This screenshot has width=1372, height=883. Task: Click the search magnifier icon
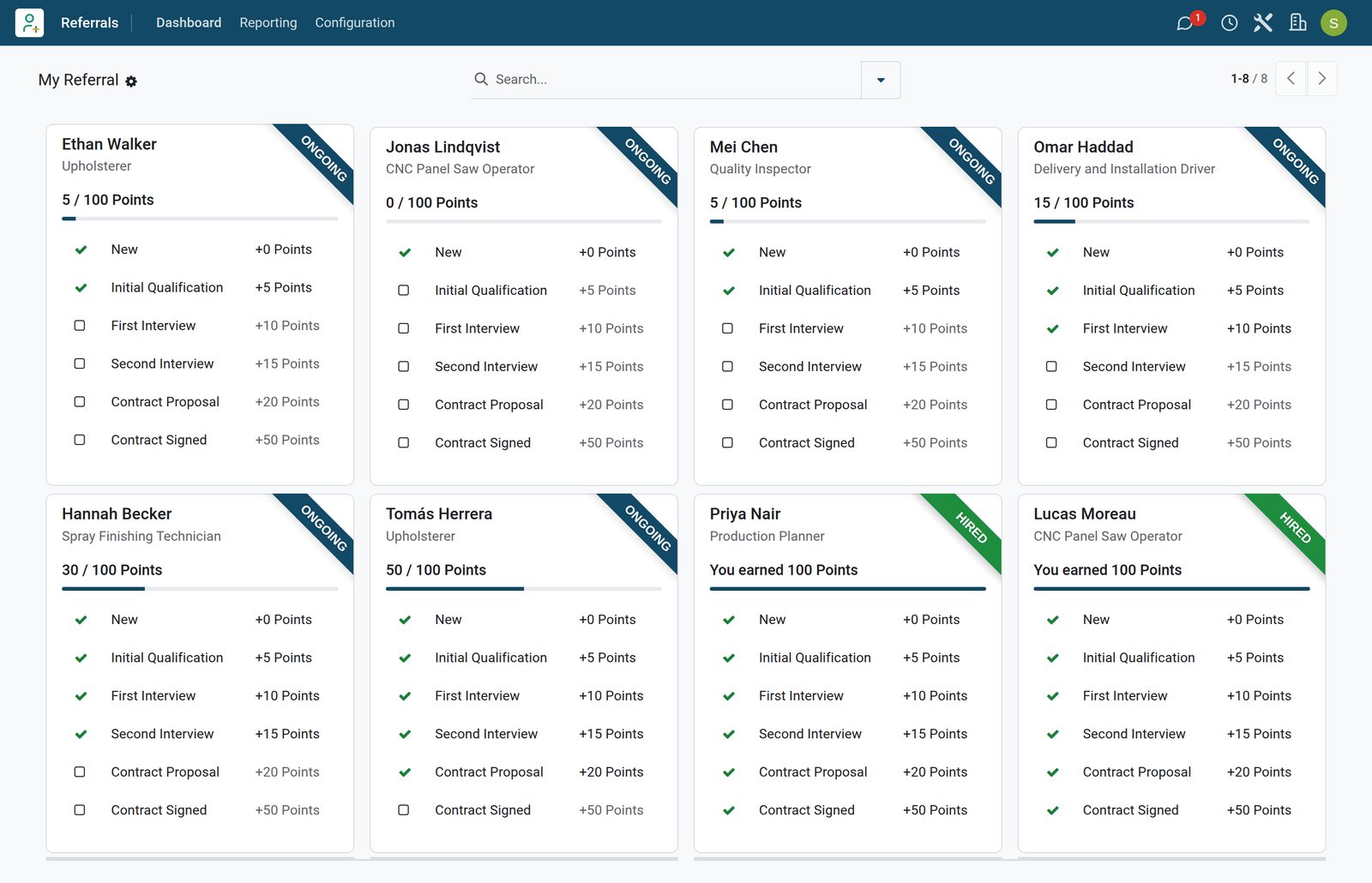[481, 79]
